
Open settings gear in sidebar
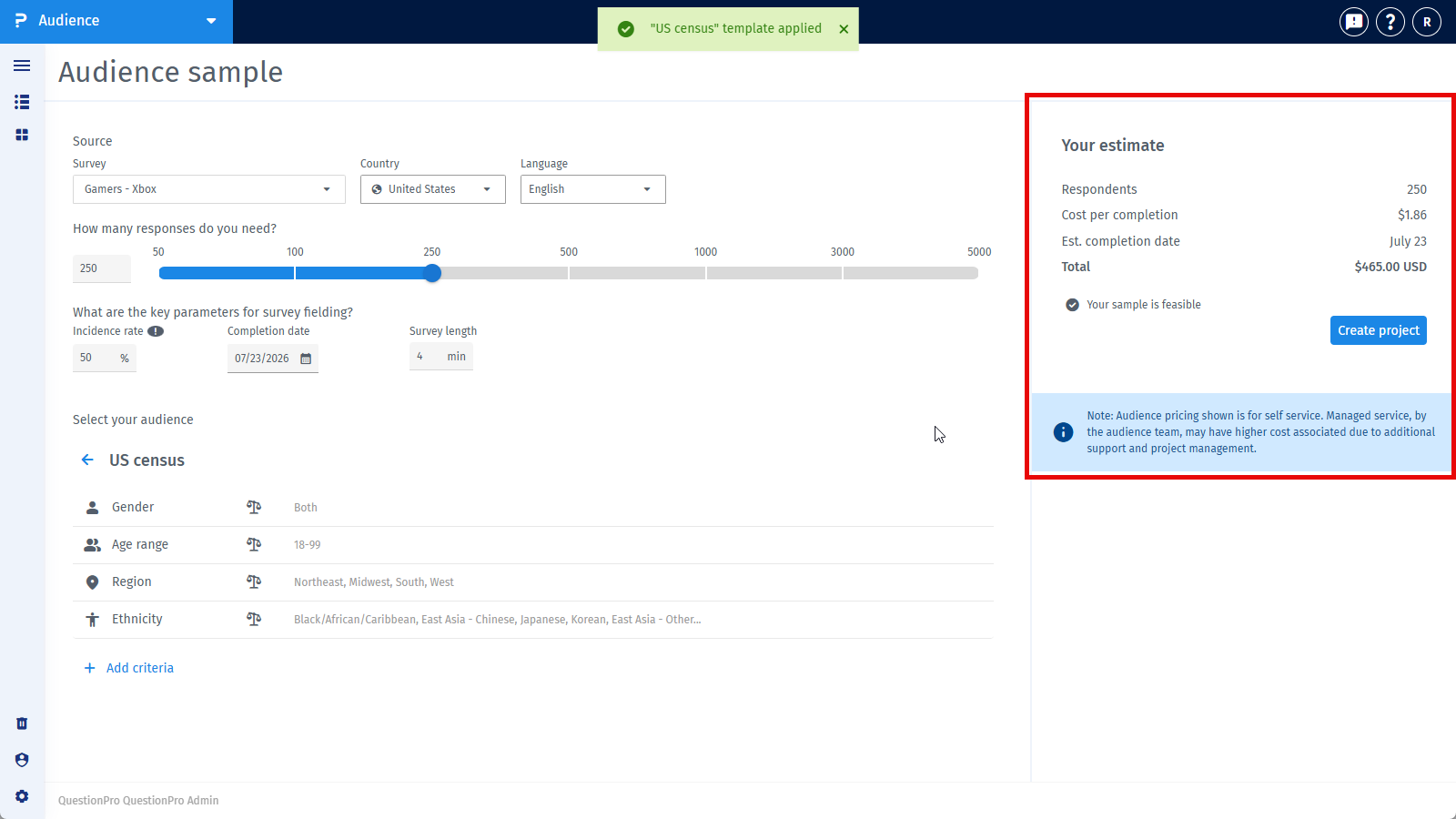click(22, 796)
